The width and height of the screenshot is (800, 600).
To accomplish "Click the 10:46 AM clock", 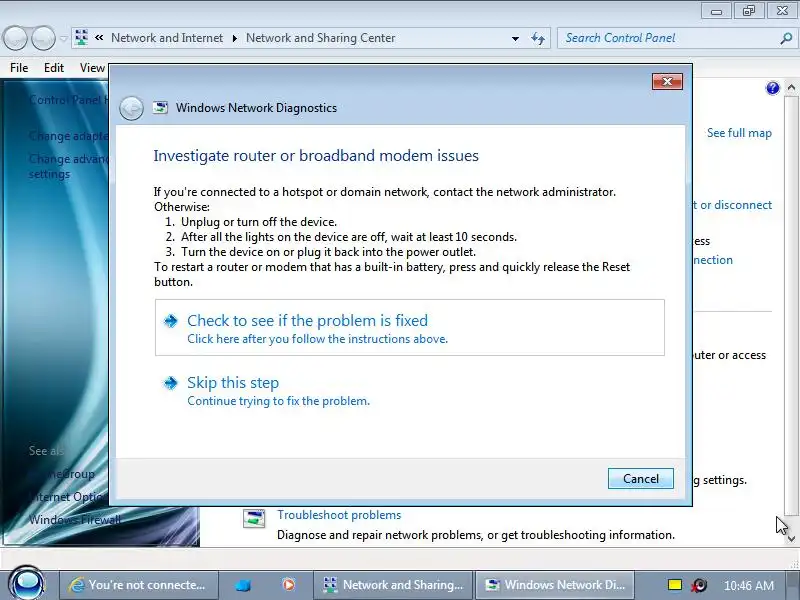I will coord(748,585).
